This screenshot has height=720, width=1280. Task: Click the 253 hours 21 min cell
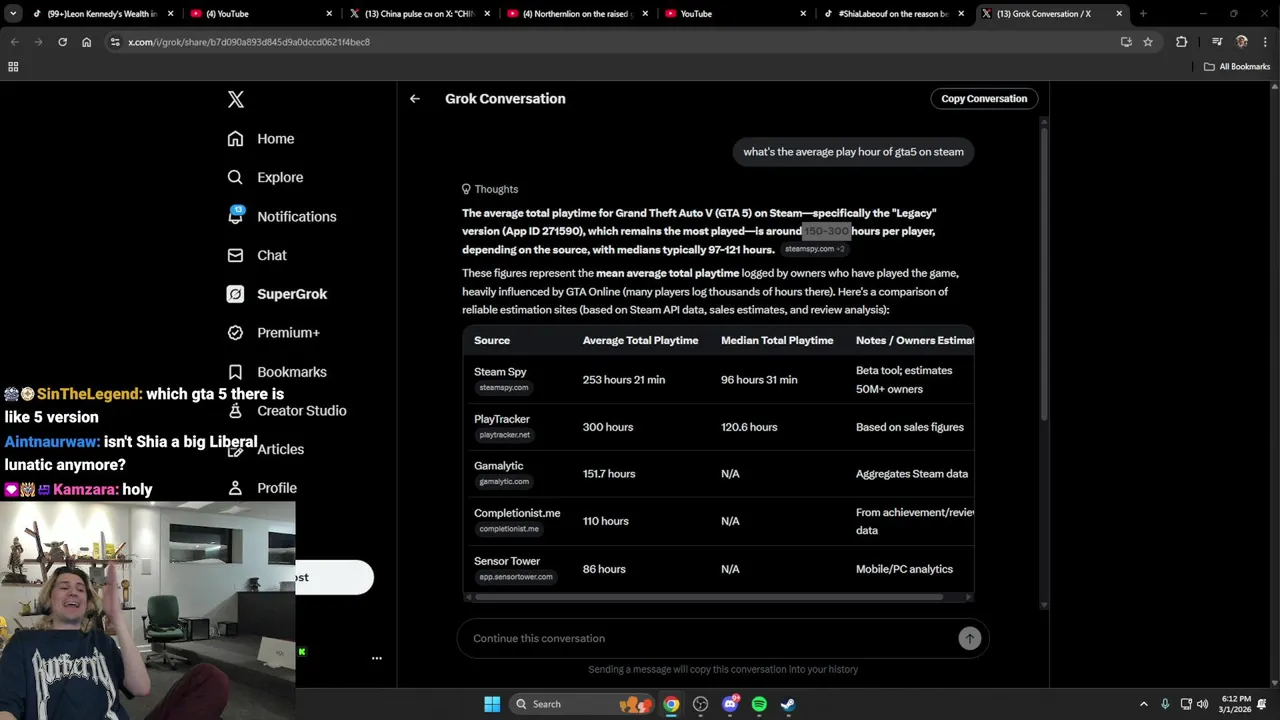coord(624,380)
